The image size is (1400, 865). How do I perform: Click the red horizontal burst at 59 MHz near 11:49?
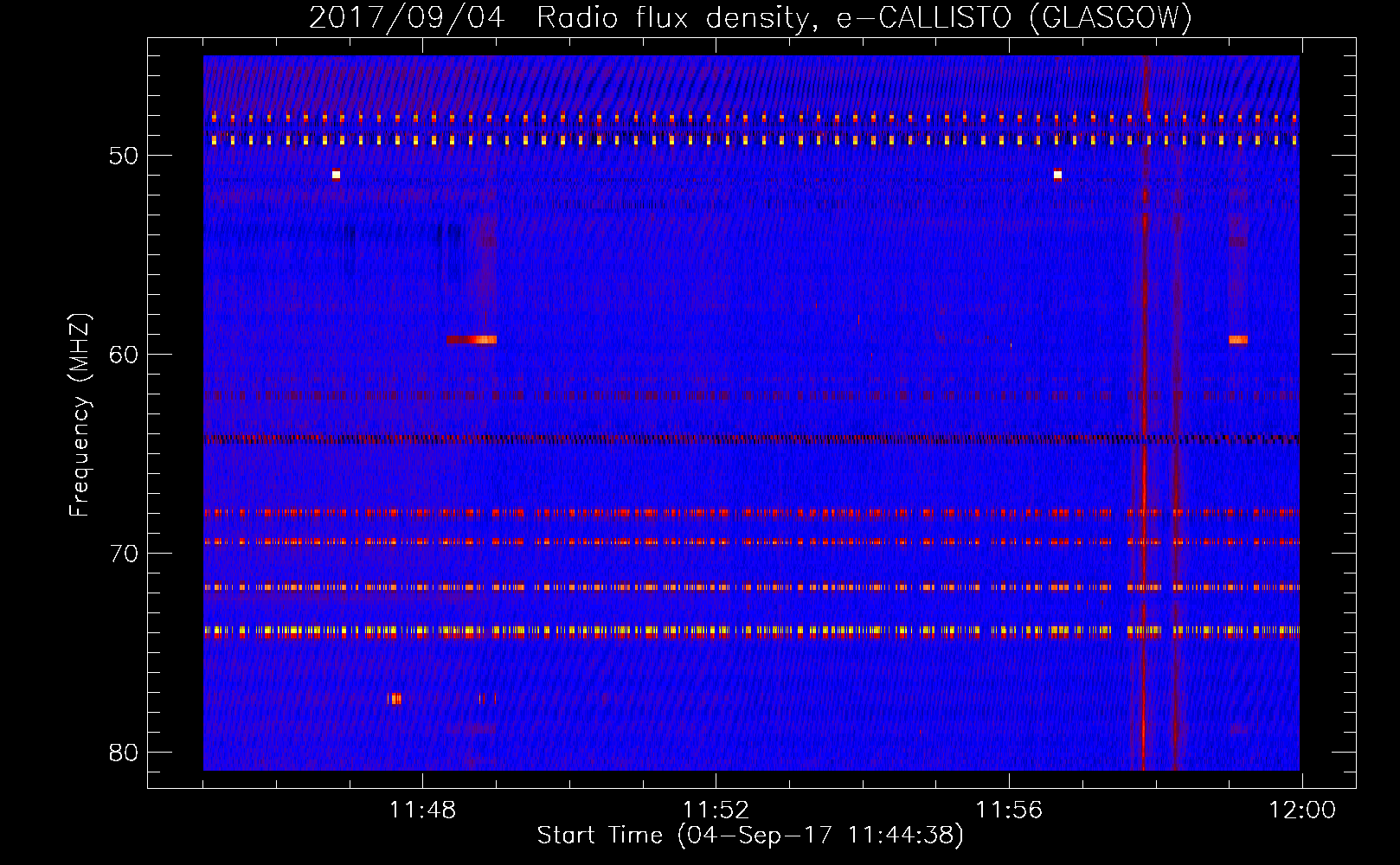point(472,340)
